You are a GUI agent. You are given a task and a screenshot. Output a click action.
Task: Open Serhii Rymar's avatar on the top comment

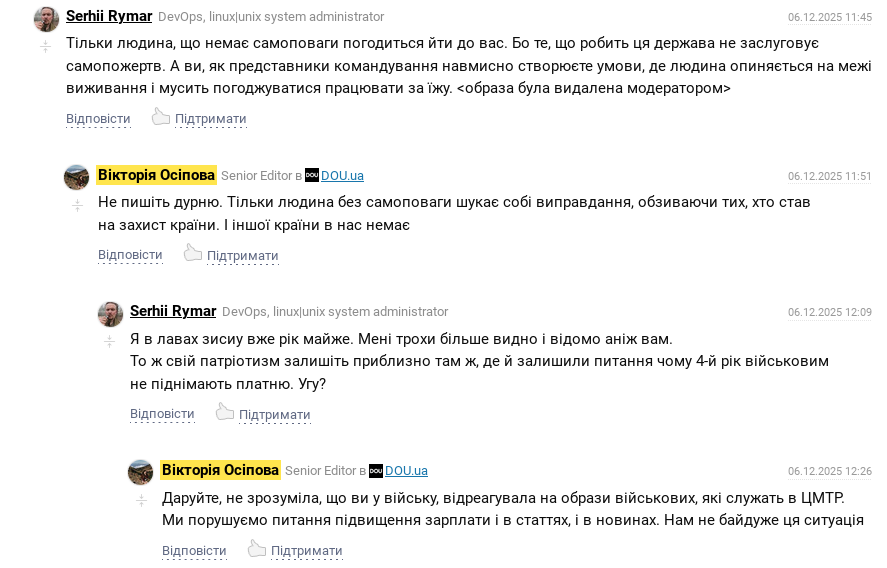pos(46,19)
